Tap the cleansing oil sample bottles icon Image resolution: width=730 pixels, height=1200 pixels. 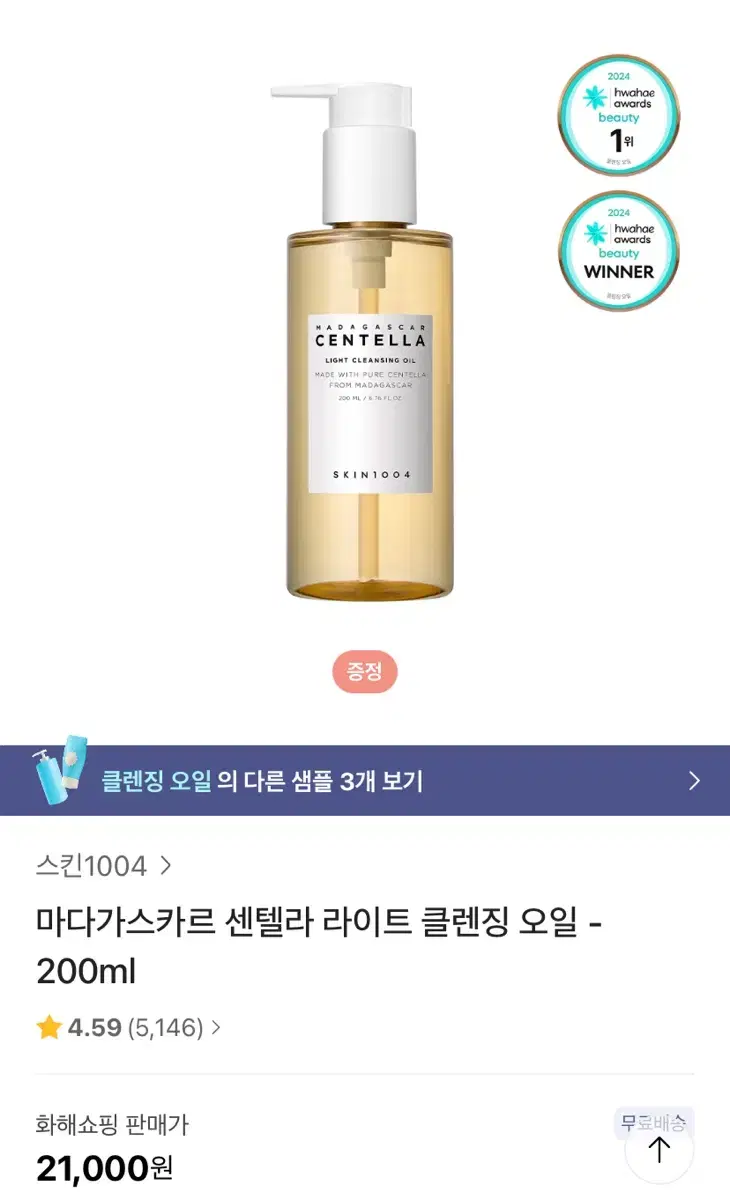tap(60, 770)
